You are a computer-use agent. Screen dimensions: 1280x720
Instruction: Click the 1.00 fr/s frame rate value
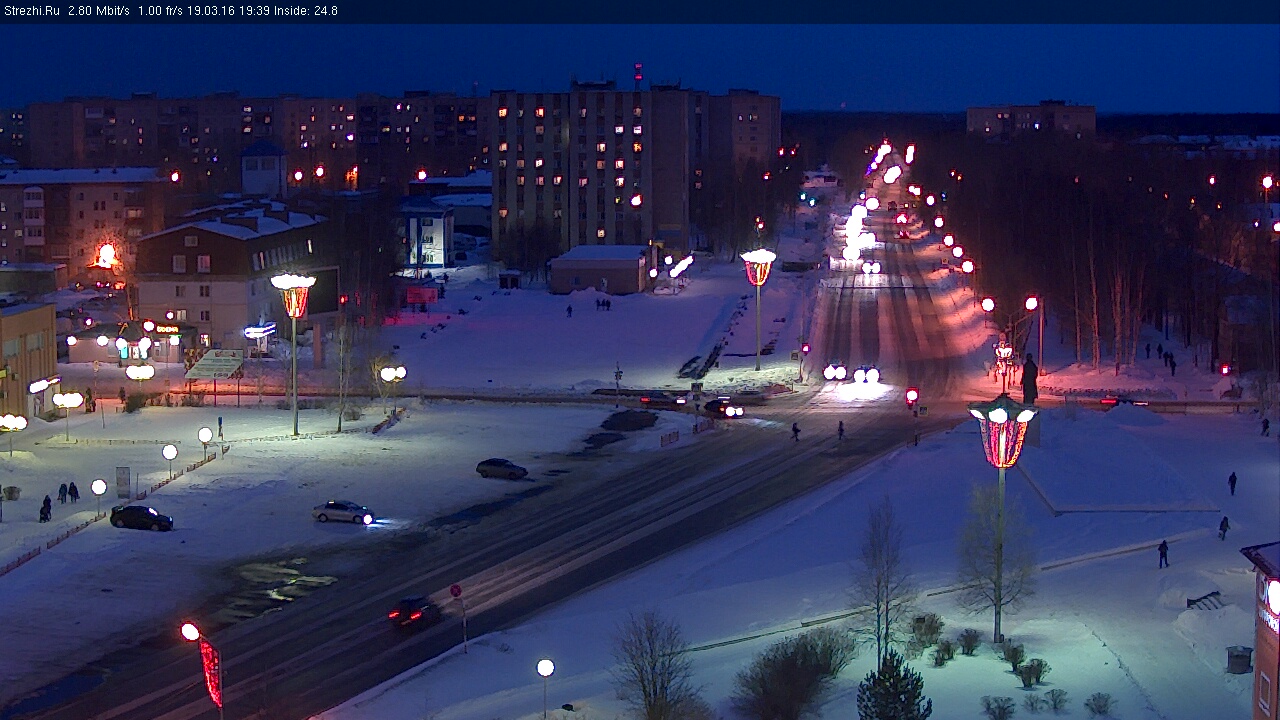point(162,11)
